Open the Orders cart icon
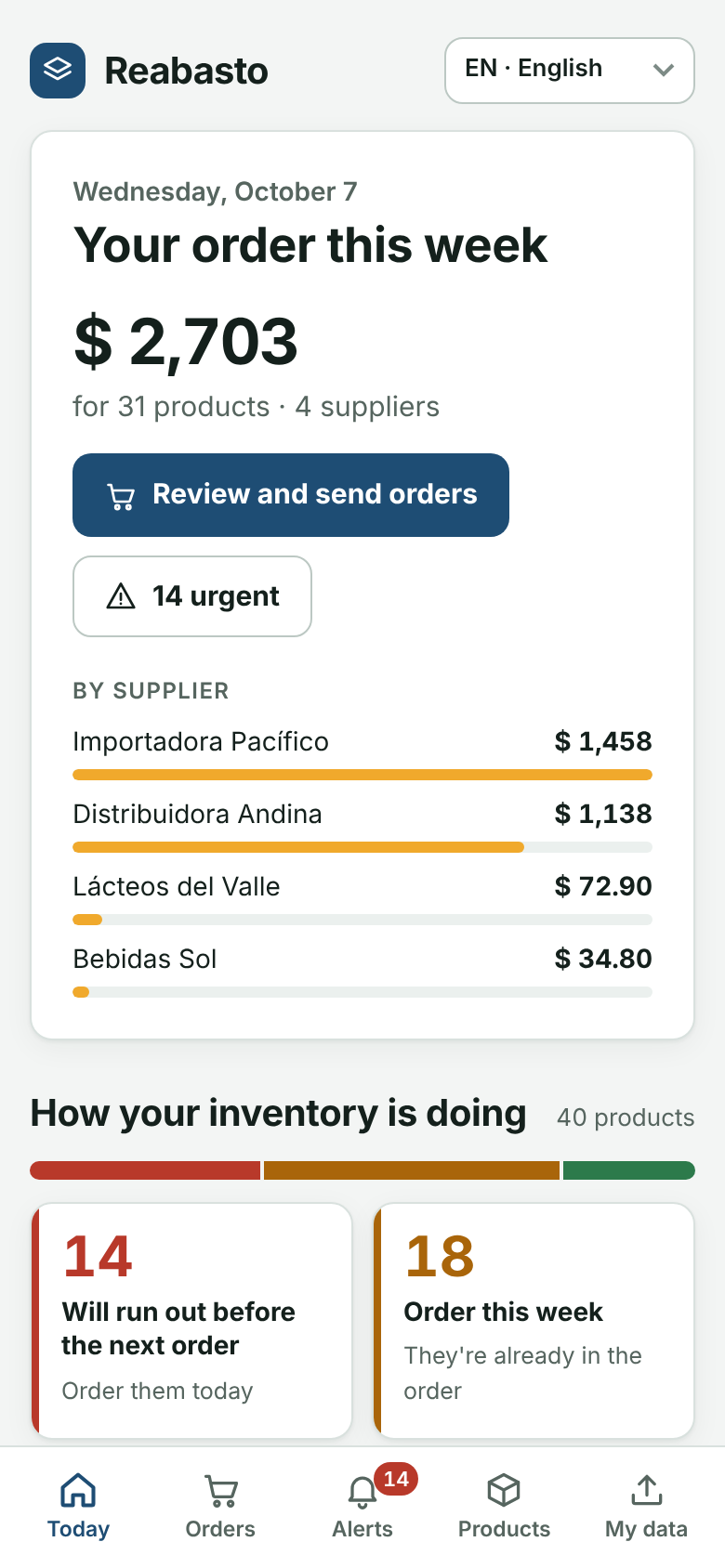This screenshot has width=725, height=1568. (x=220, y=1490)
